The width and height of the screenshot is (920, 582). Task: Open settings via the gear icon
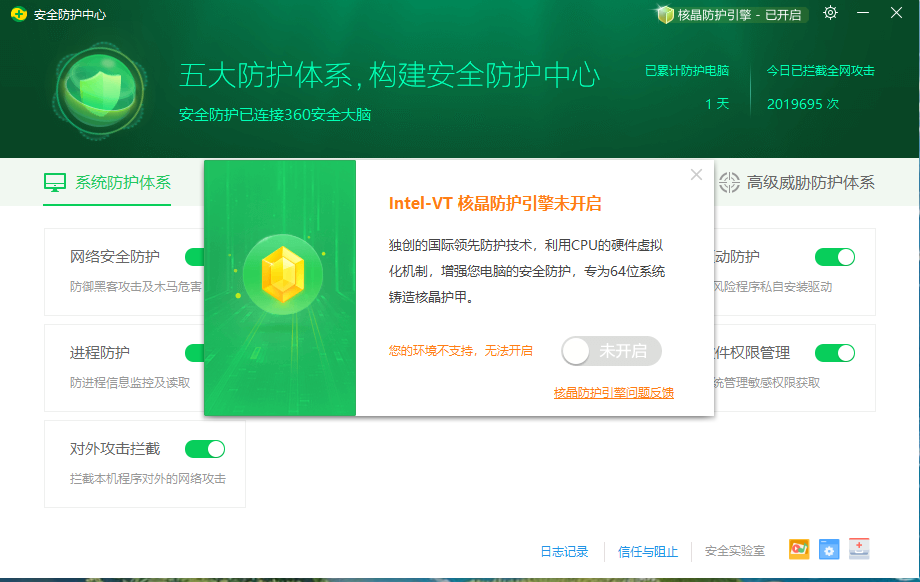[x=830, y=13]
